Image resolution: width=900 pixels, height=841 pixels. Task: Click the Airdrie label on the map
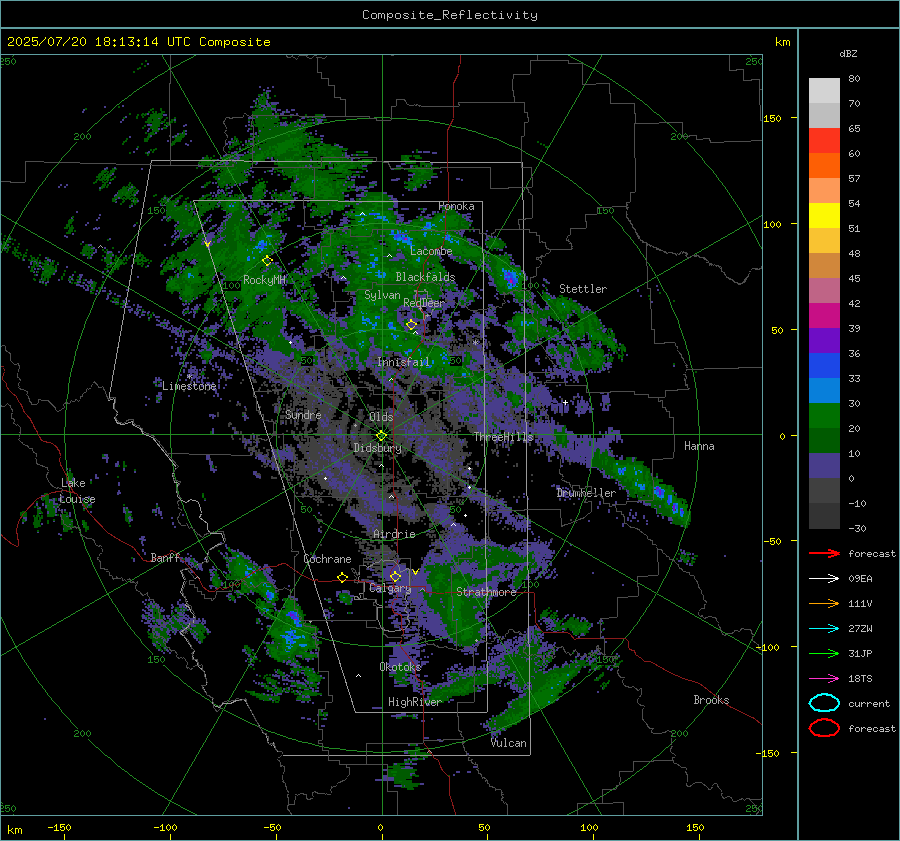click(x=394, y=534)
